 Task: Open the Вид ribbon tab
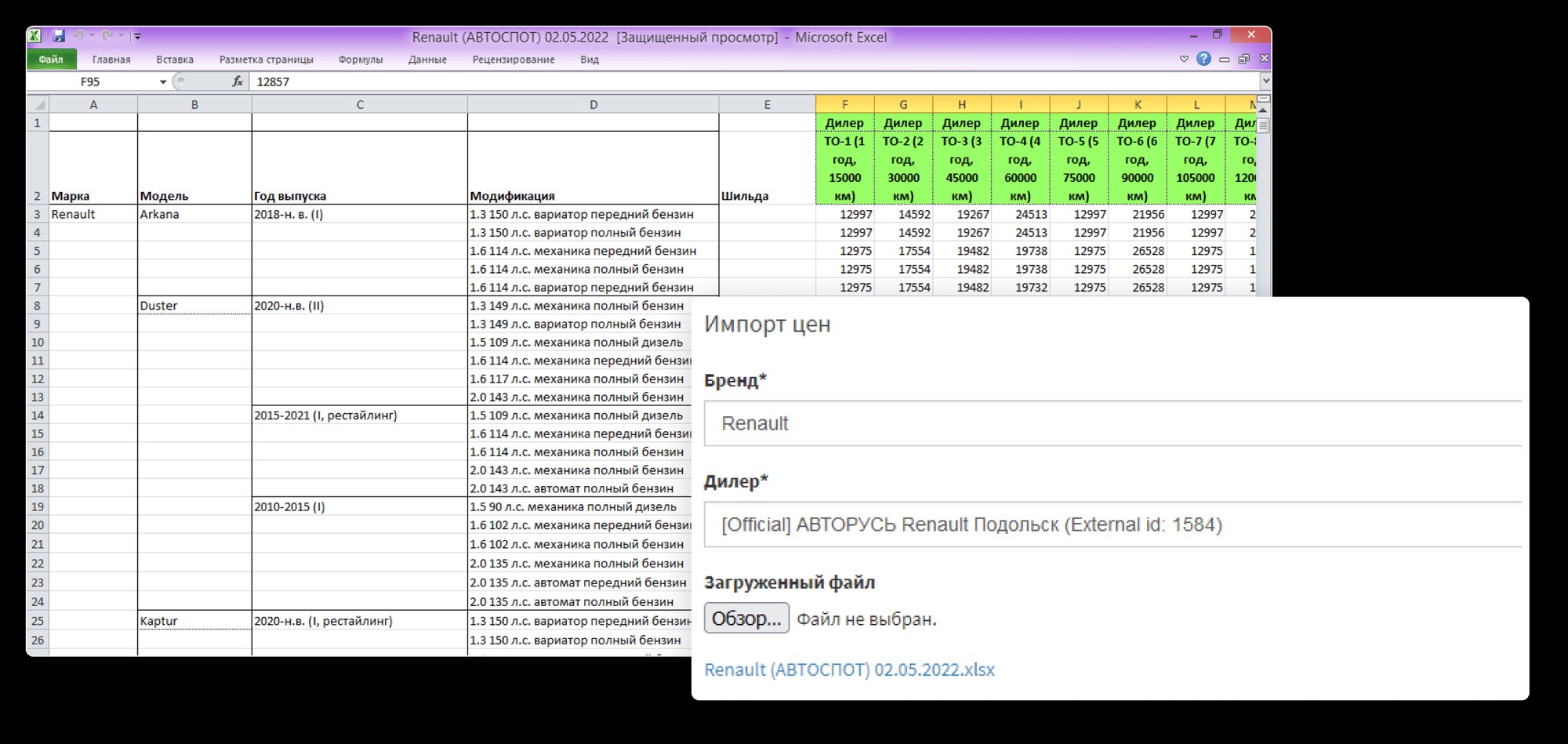pos(590,60)
